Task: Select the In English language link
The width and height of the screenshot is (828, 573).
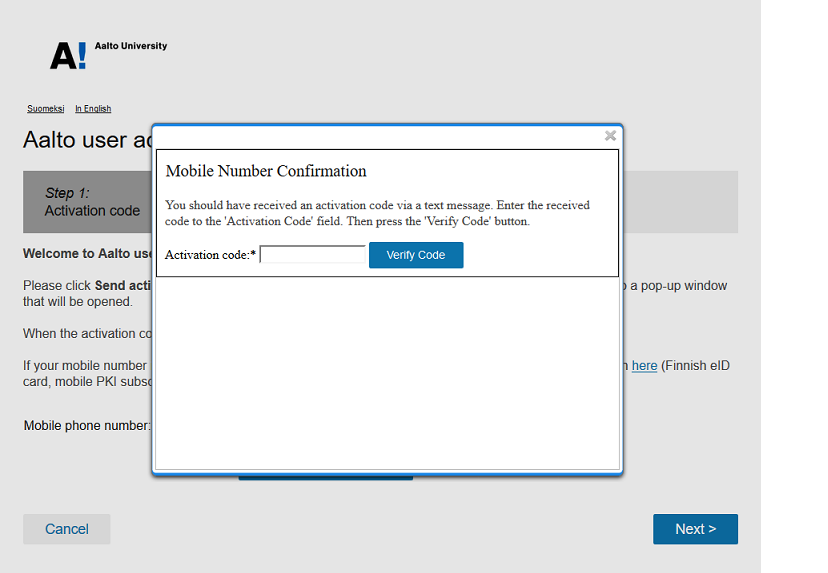Action: tap(93, 109)
